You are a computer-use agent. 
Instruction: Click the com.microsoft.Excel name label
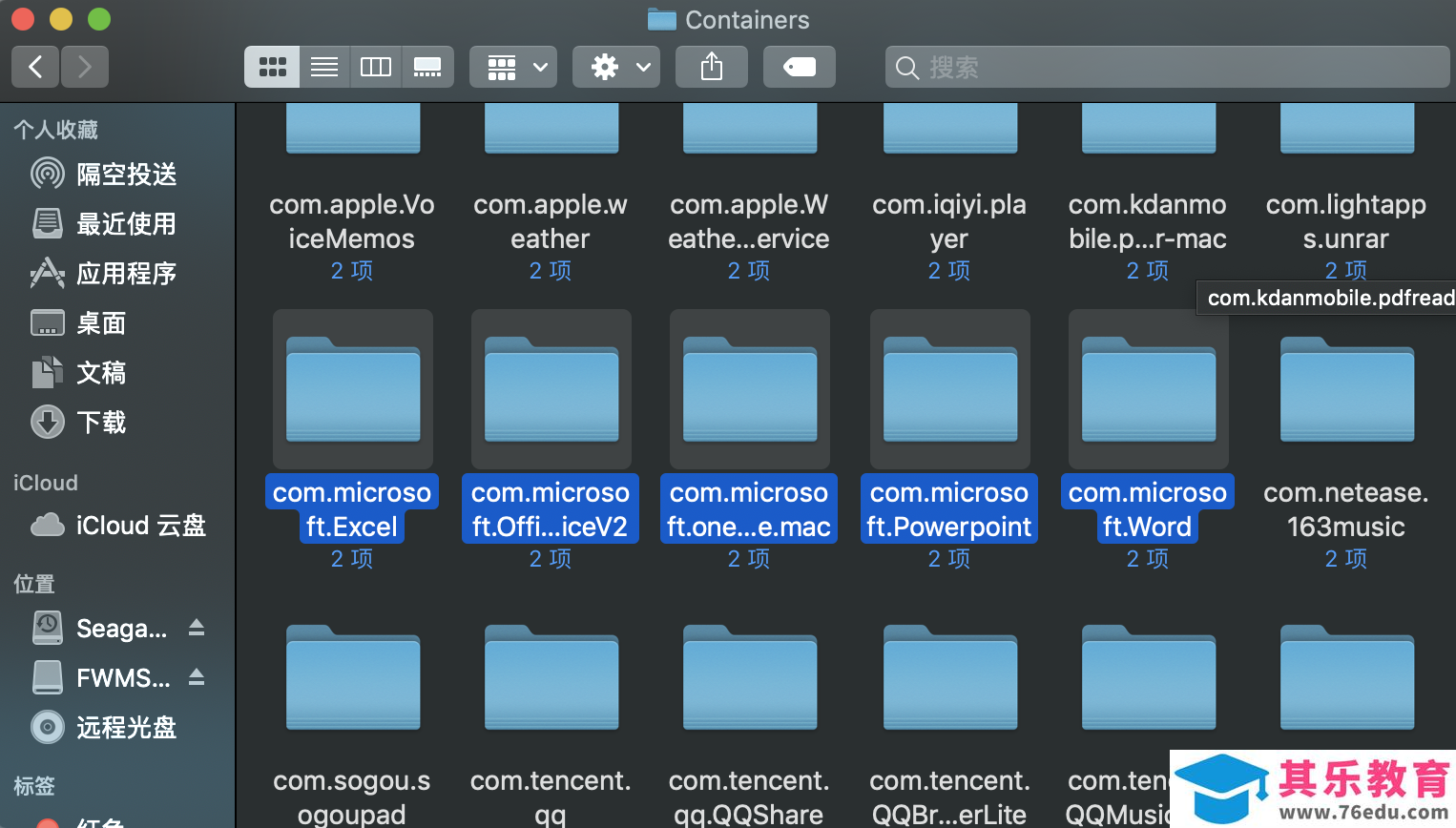(352, 509)
